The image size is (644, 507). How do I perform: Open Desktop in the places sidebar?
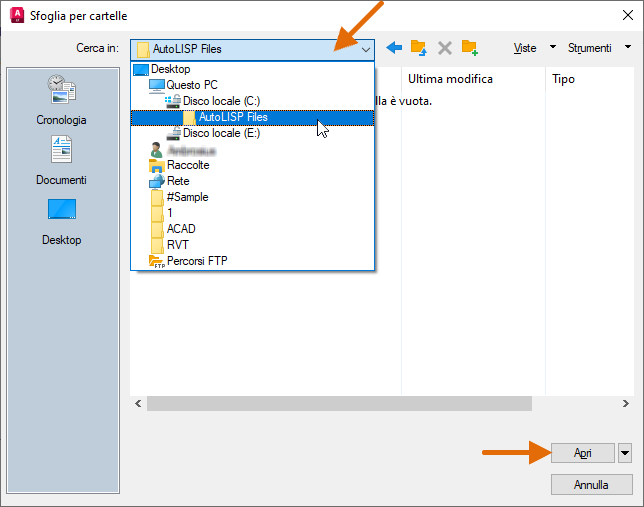click(x=62, y=222)
